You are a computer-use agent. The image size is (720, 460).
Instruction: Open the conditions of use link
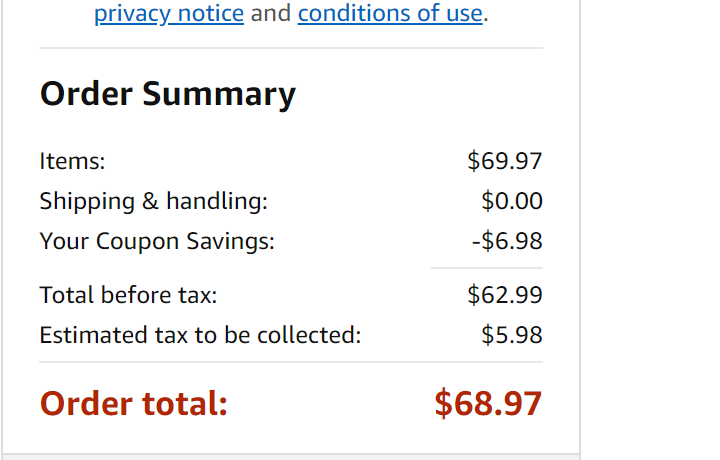390,15
